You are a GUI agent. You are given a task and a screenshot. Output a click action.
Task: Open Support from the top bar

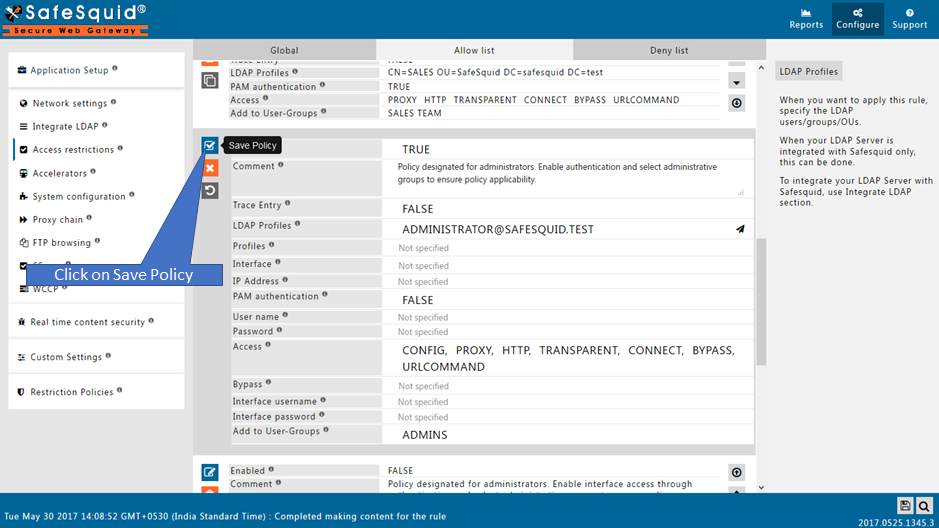[910, 19]
